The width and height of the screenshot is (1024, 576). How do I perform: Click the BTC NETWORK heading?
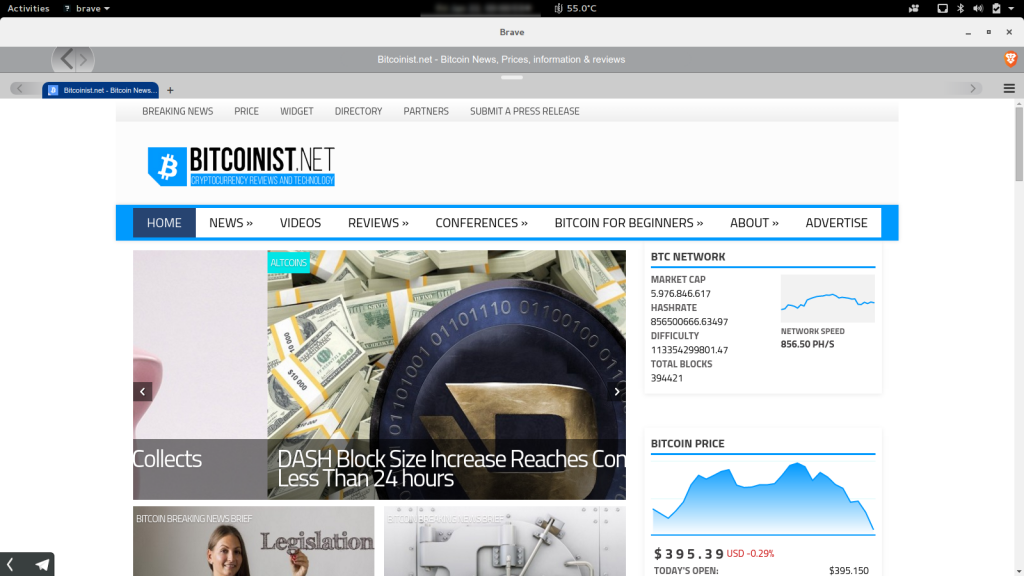click(688, 257)
